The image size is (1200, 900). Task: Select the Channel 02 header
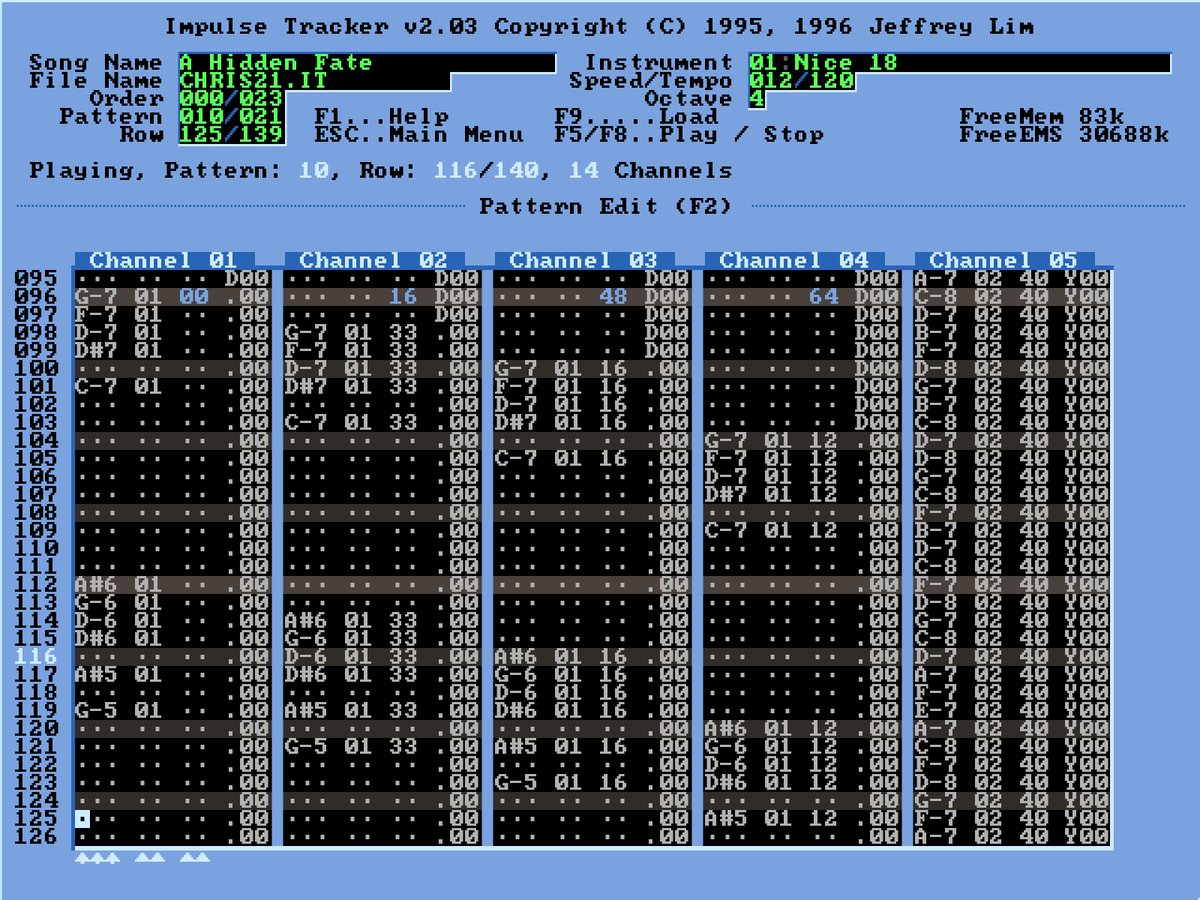click(x=374, y=260)
